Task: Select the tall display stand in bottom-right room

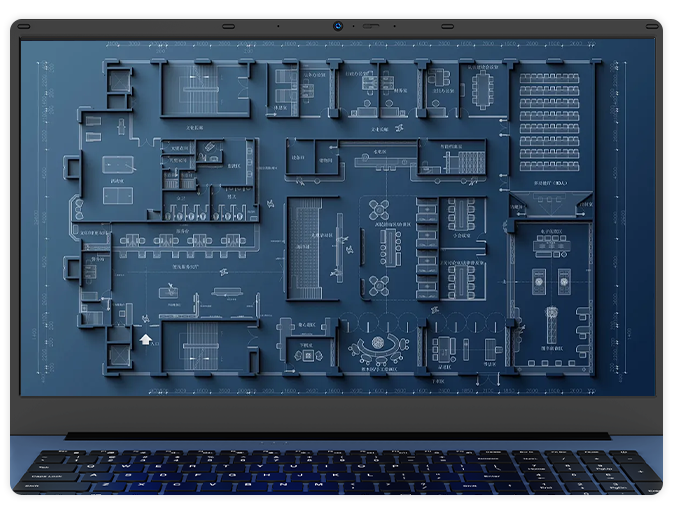Action: tap(551, 327)
